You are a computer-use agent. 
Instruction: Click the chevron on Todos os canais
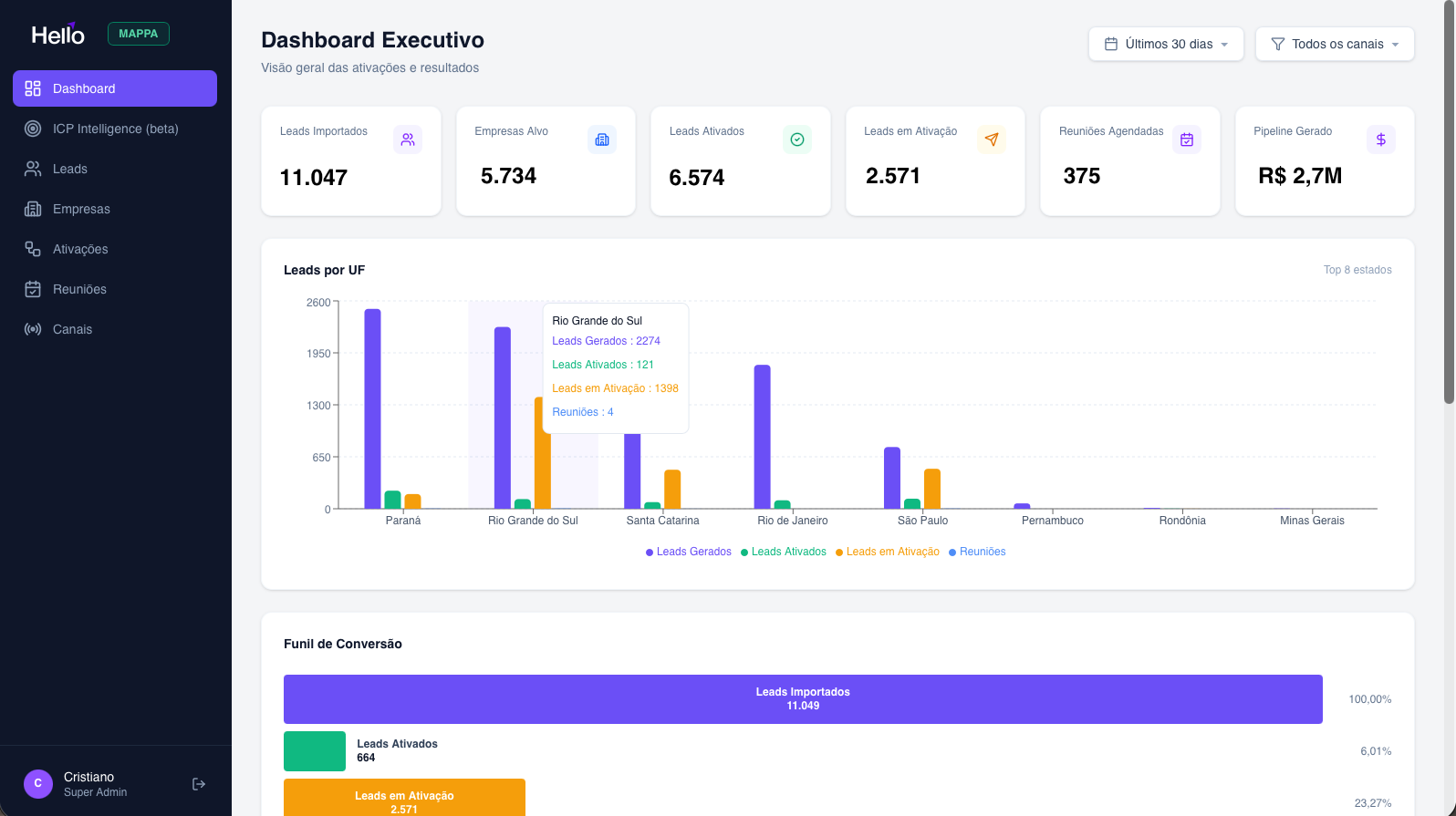1395,45
